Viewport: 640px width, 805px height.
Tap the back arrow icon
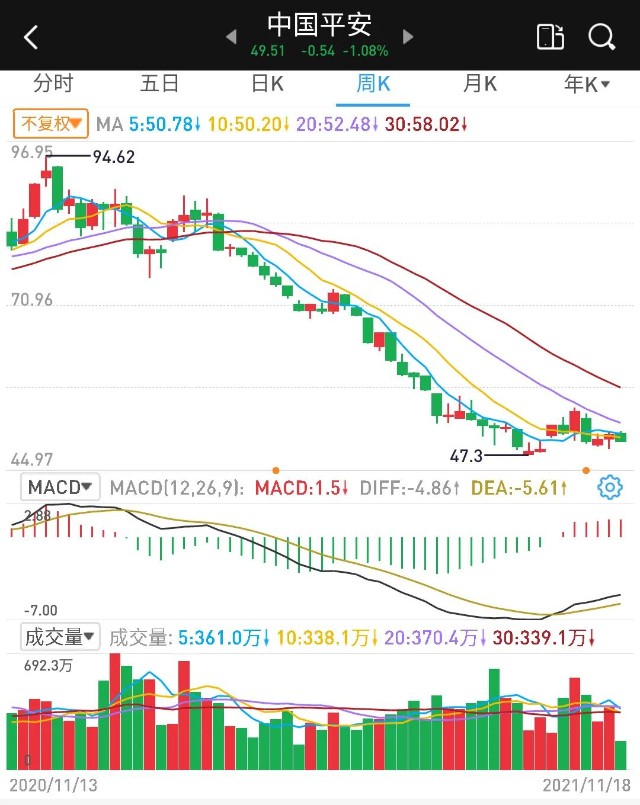click(31, 38)
